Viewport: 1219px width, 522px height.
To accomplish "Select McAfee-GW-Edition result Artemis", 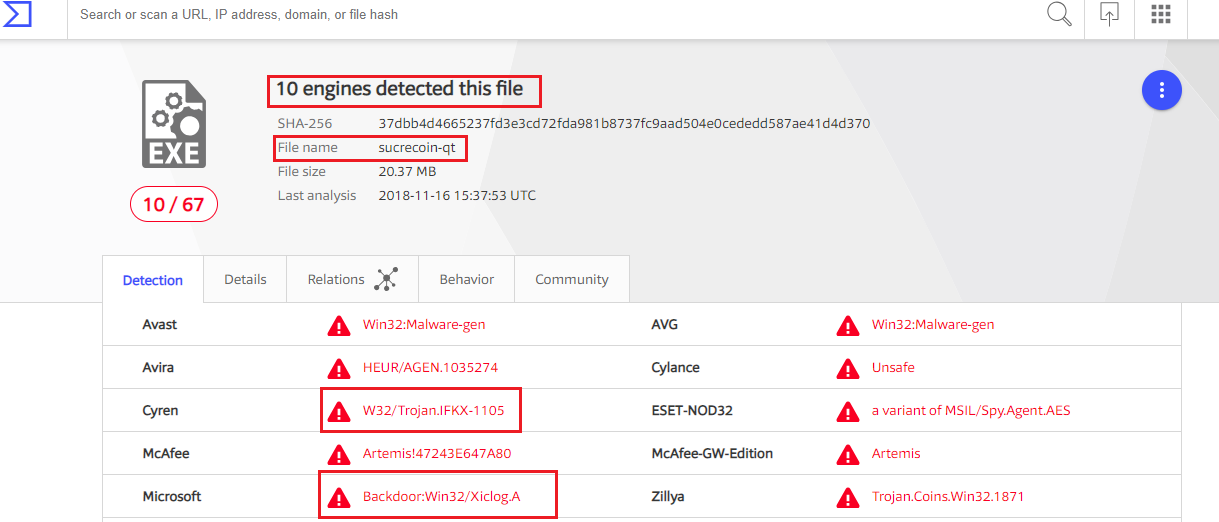I will 896,454.
